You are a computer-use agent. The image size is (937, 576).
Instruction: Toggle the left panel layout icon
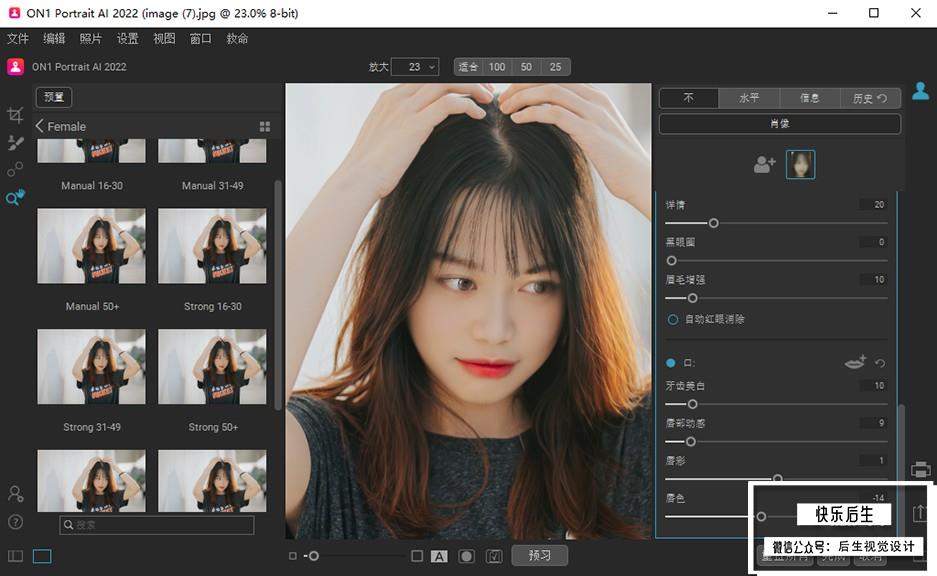16,556
